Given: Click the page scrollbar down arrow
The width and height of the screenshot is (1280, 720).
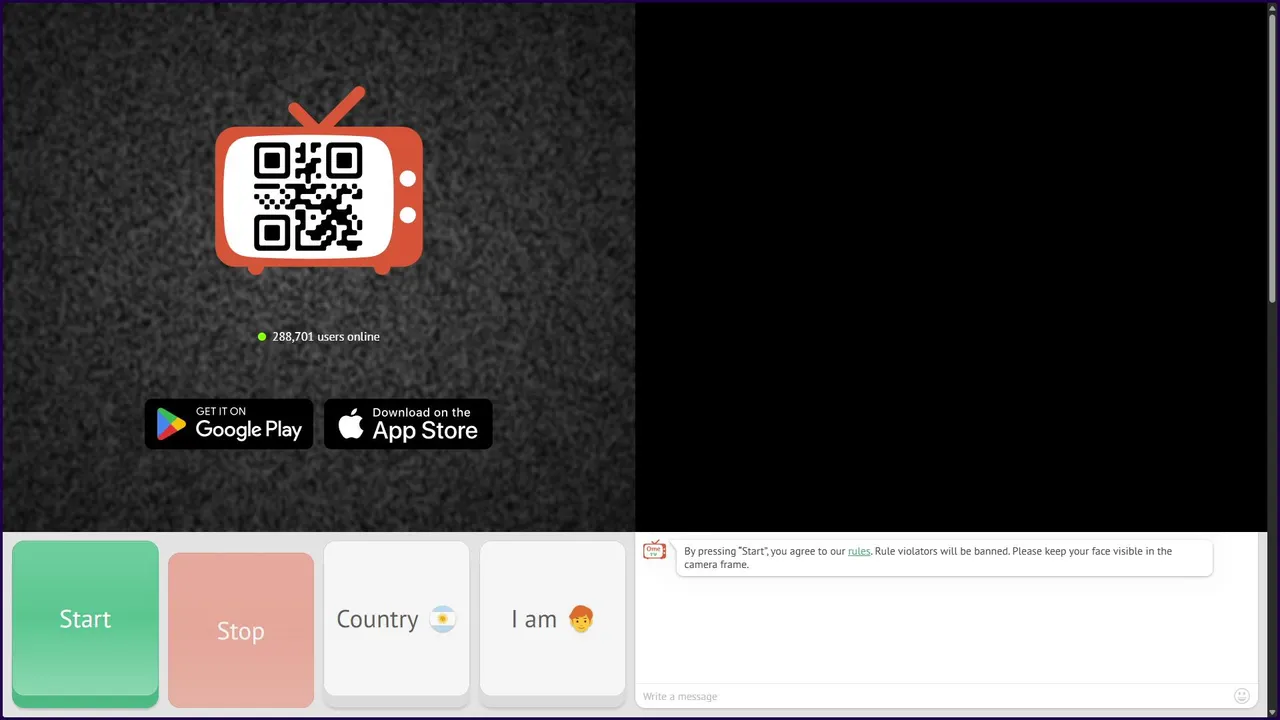Looking at the screenshot, I should 1273,711.
